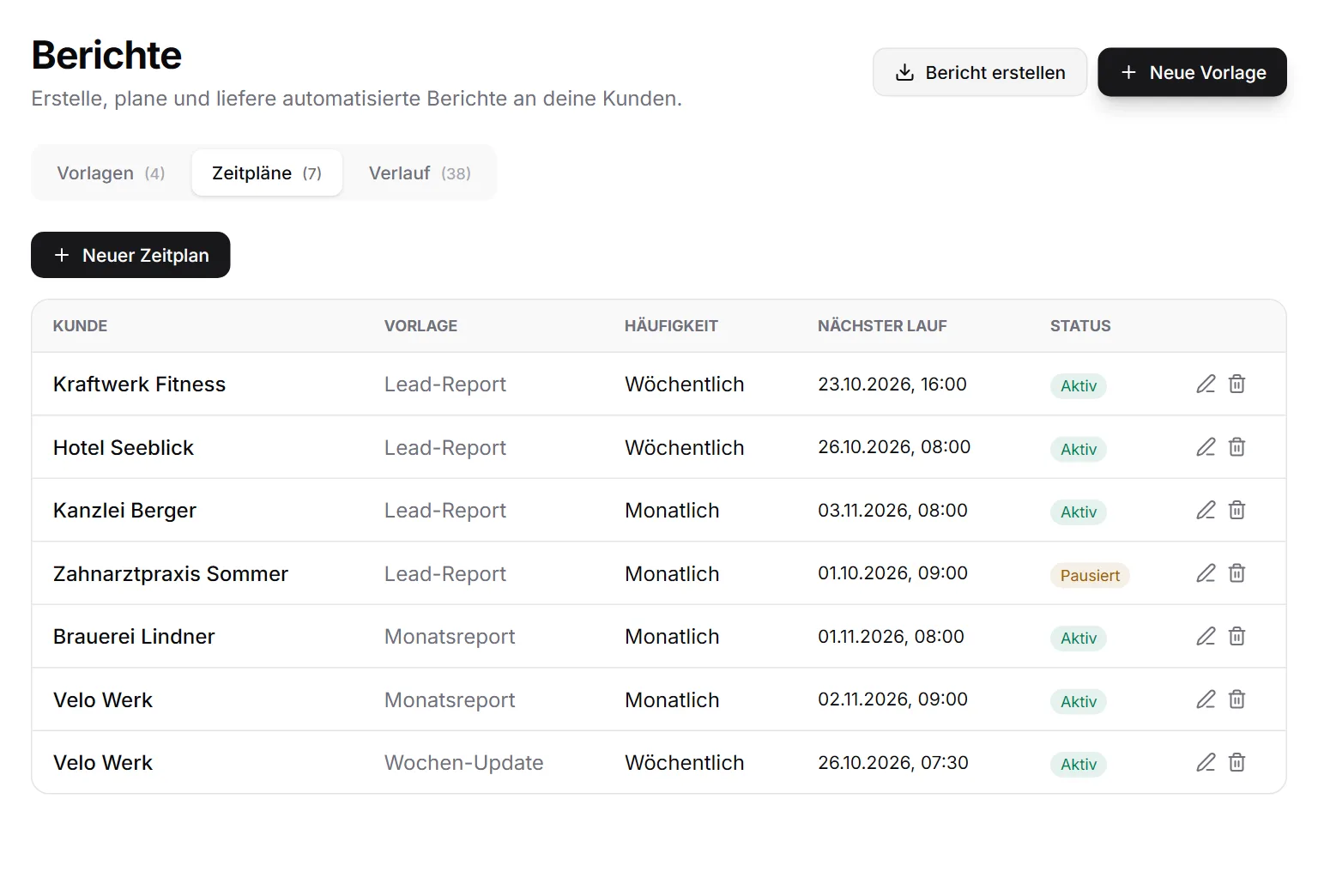1318x896 pixels.
Task: Click the Kunde column header
Action: [80, 326]
